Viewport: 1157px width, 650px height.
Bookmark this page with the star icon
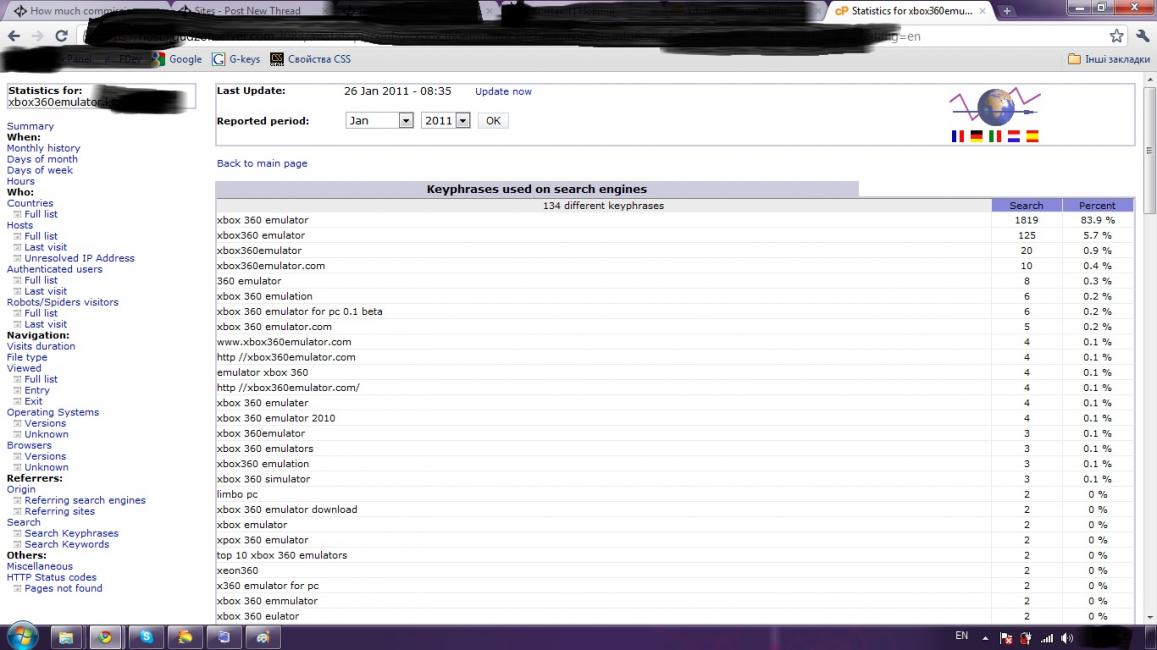[x=1116, y=35]
